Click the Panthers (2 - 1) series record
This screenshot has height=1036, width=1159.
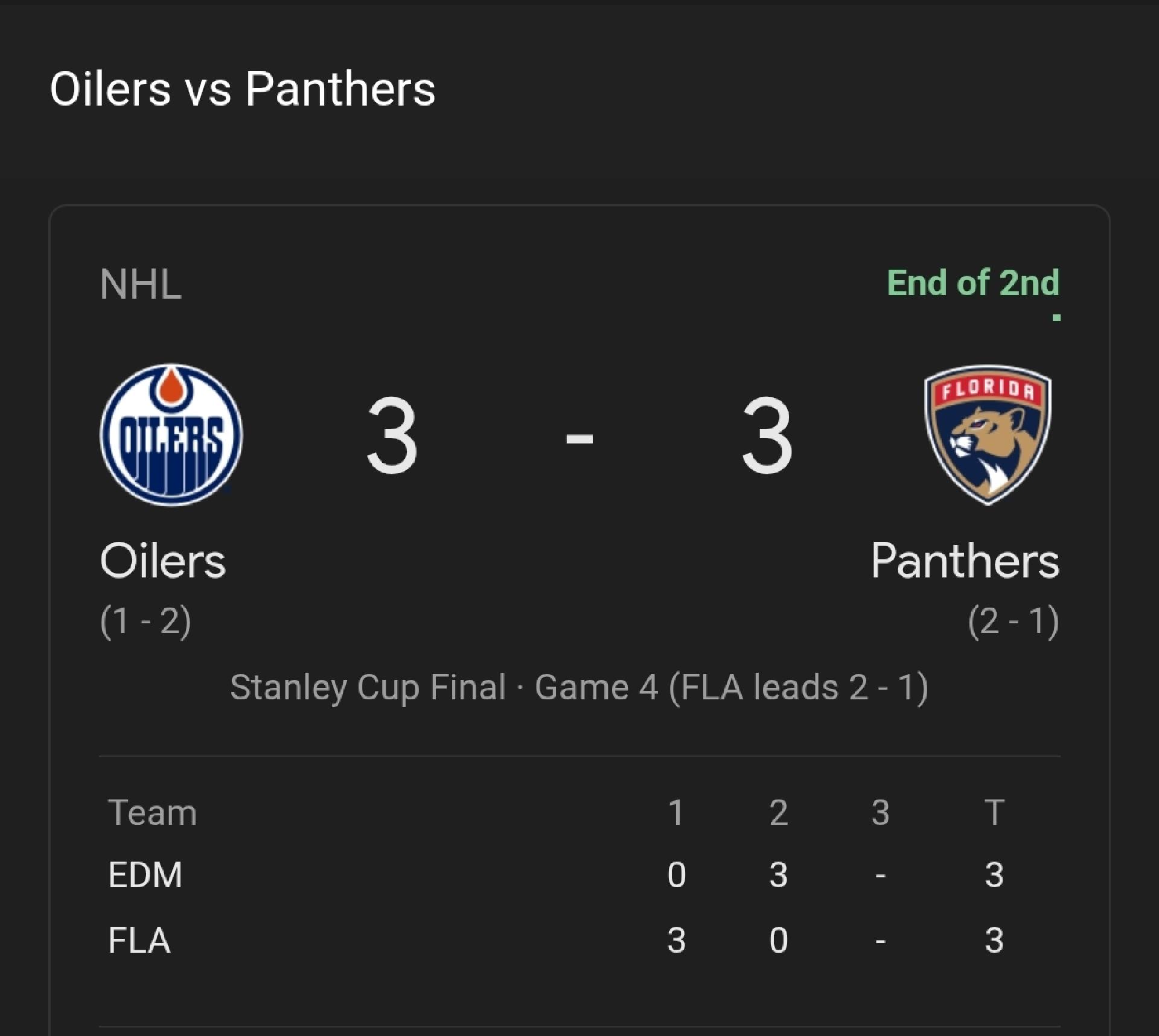1014,621
